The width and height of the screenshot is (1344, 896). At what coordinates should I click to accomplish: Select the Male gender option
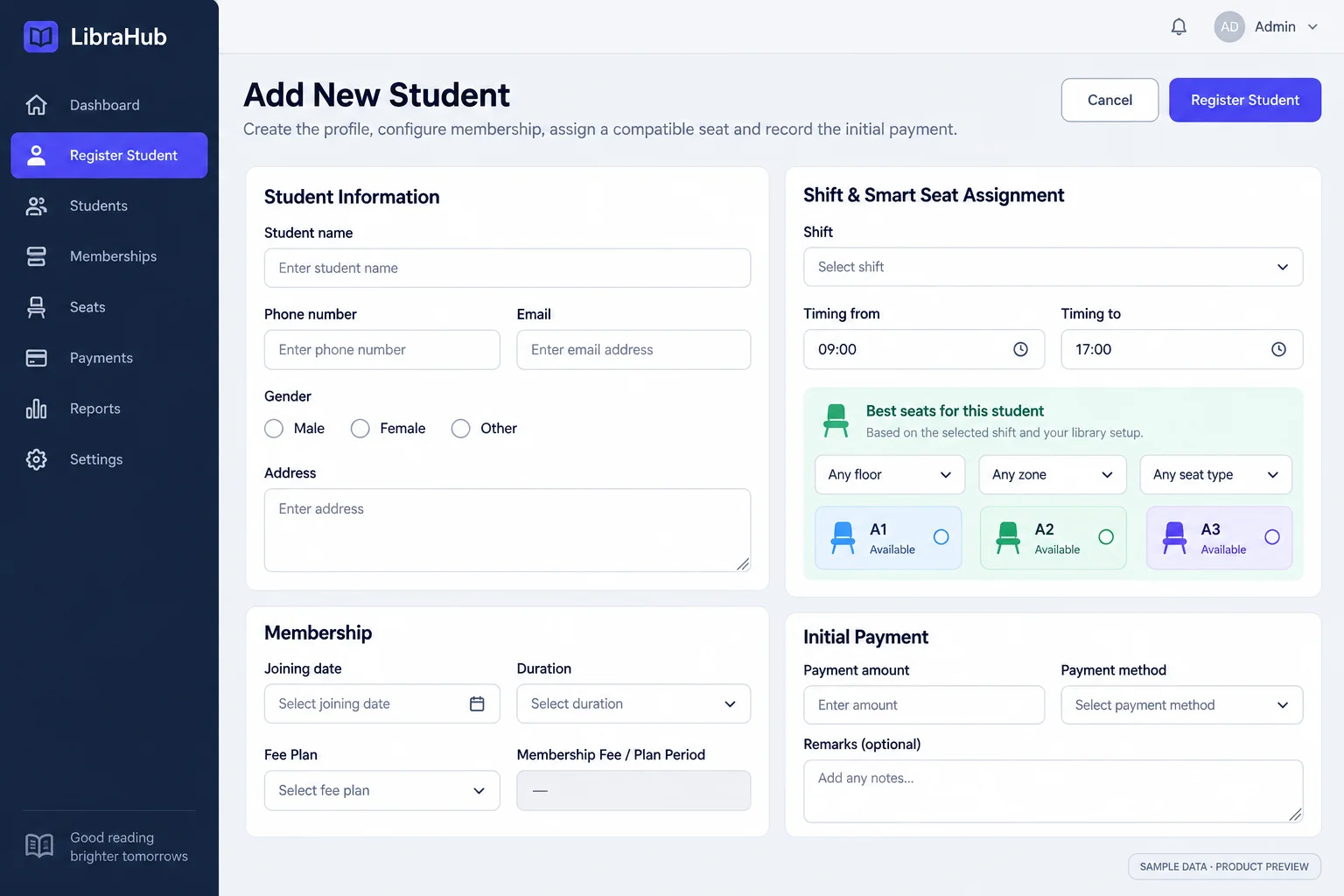point(274,429)
